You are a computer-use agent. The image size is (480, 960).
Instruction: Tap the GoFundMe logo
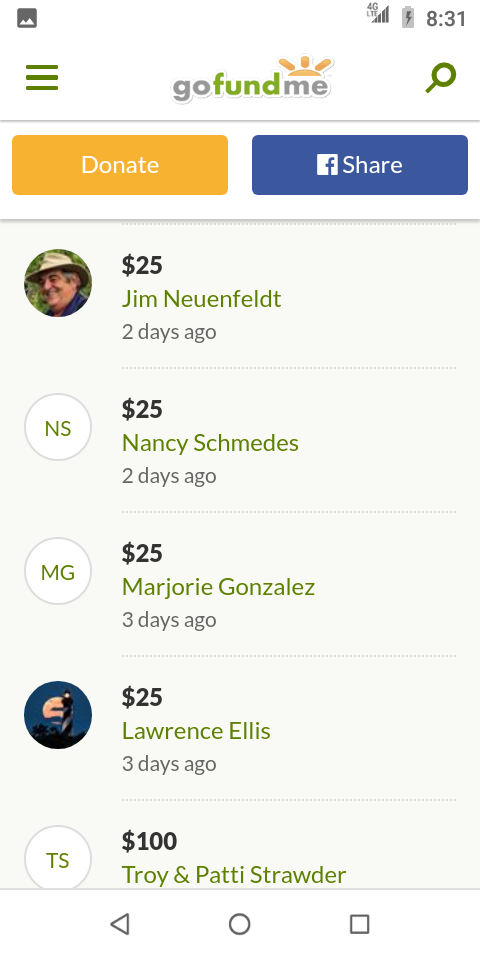coord(252,79)
